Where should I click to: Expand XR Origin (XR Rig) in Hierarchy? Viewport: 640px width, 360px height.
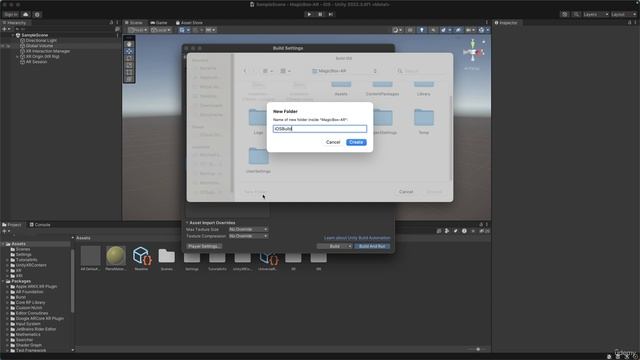pos(17,57)
